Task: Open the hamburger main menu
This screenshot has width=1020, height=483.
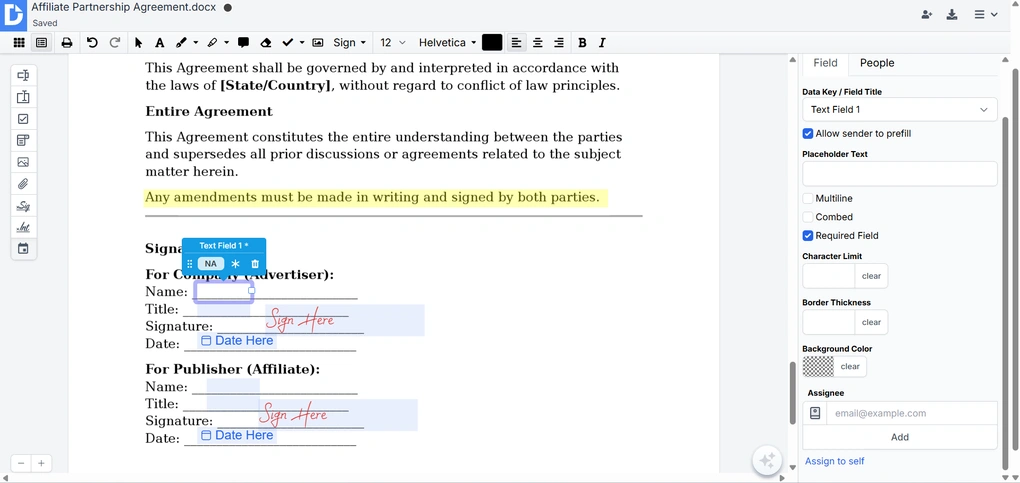Action: pos(985,14)
